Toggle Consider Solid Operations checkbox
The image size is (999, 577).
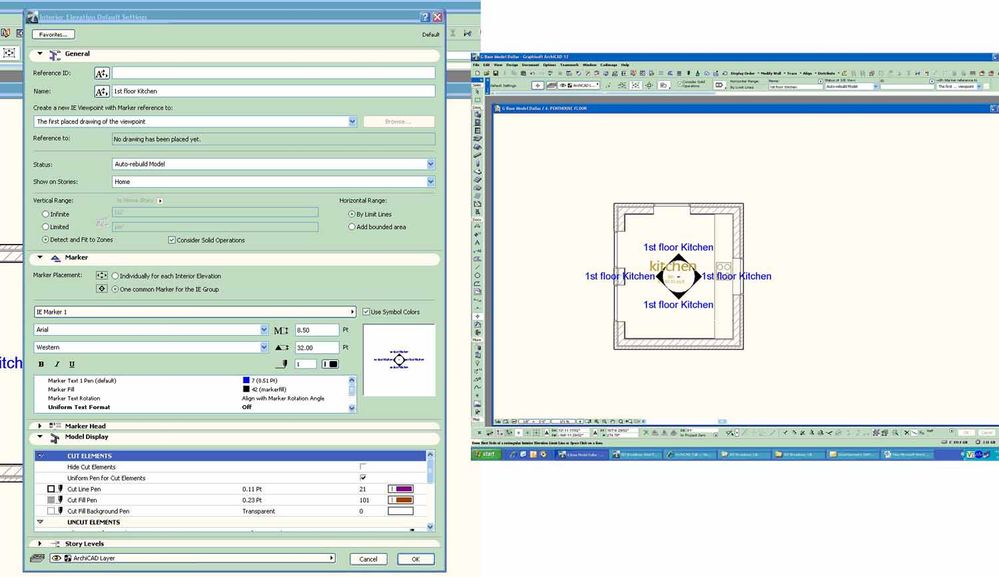[x=171, y=240]
